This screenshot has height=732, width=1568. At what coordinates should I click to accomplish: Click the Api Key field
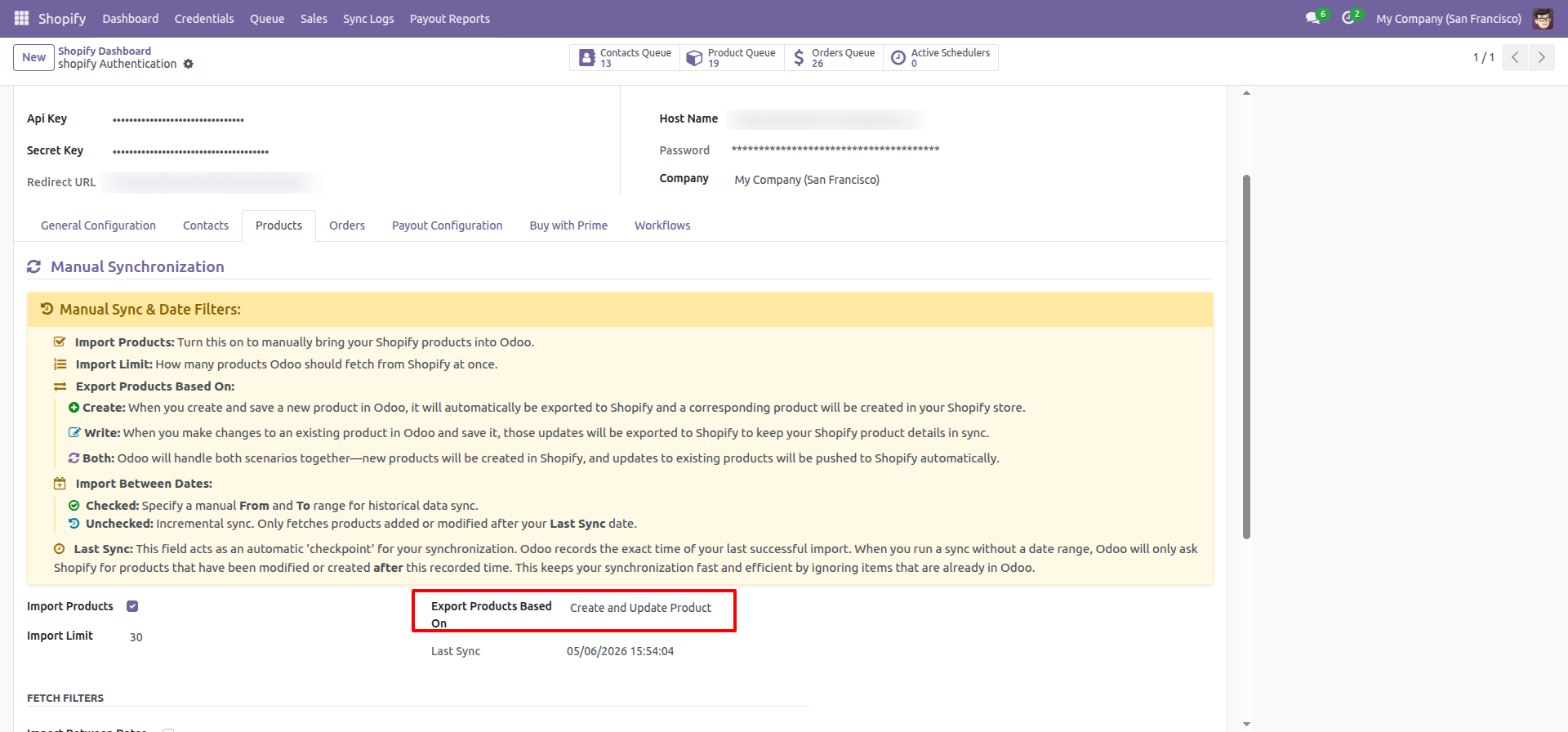(178, 119)
